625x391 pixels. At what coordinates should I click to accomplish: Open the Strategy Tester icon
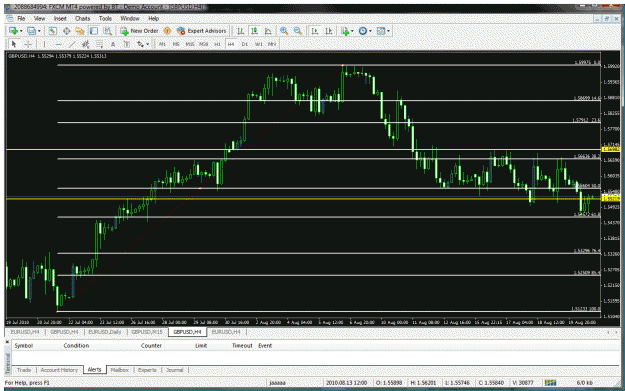coord(108,31)
